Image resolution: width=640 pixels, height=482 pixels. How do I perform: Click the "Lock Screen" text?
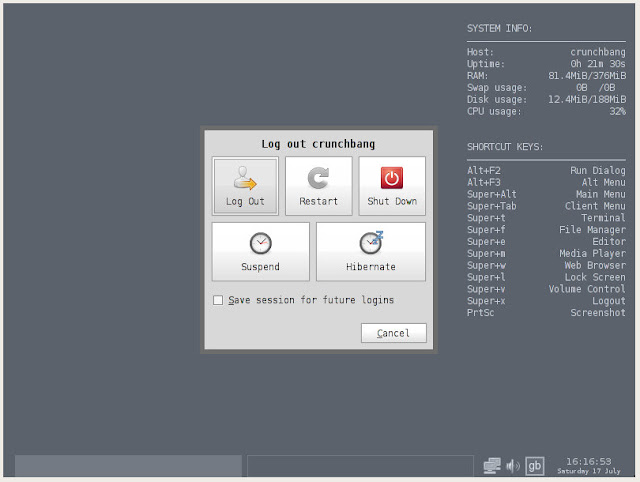click(595, 277)
